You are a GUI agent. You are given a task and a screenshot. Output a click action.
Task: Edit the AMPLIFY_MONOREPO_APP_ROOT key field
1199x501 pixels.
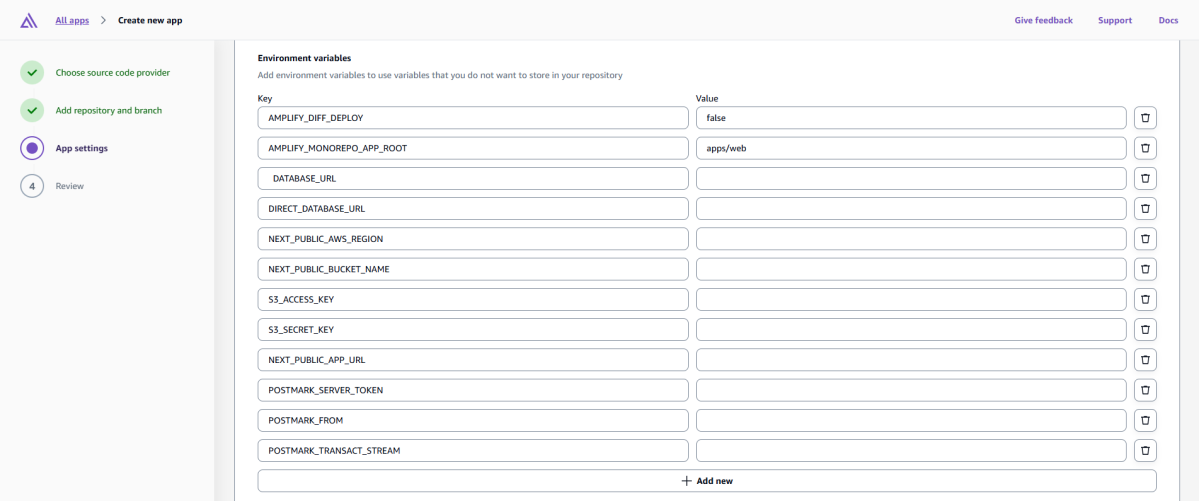click(x=473, y=148)
